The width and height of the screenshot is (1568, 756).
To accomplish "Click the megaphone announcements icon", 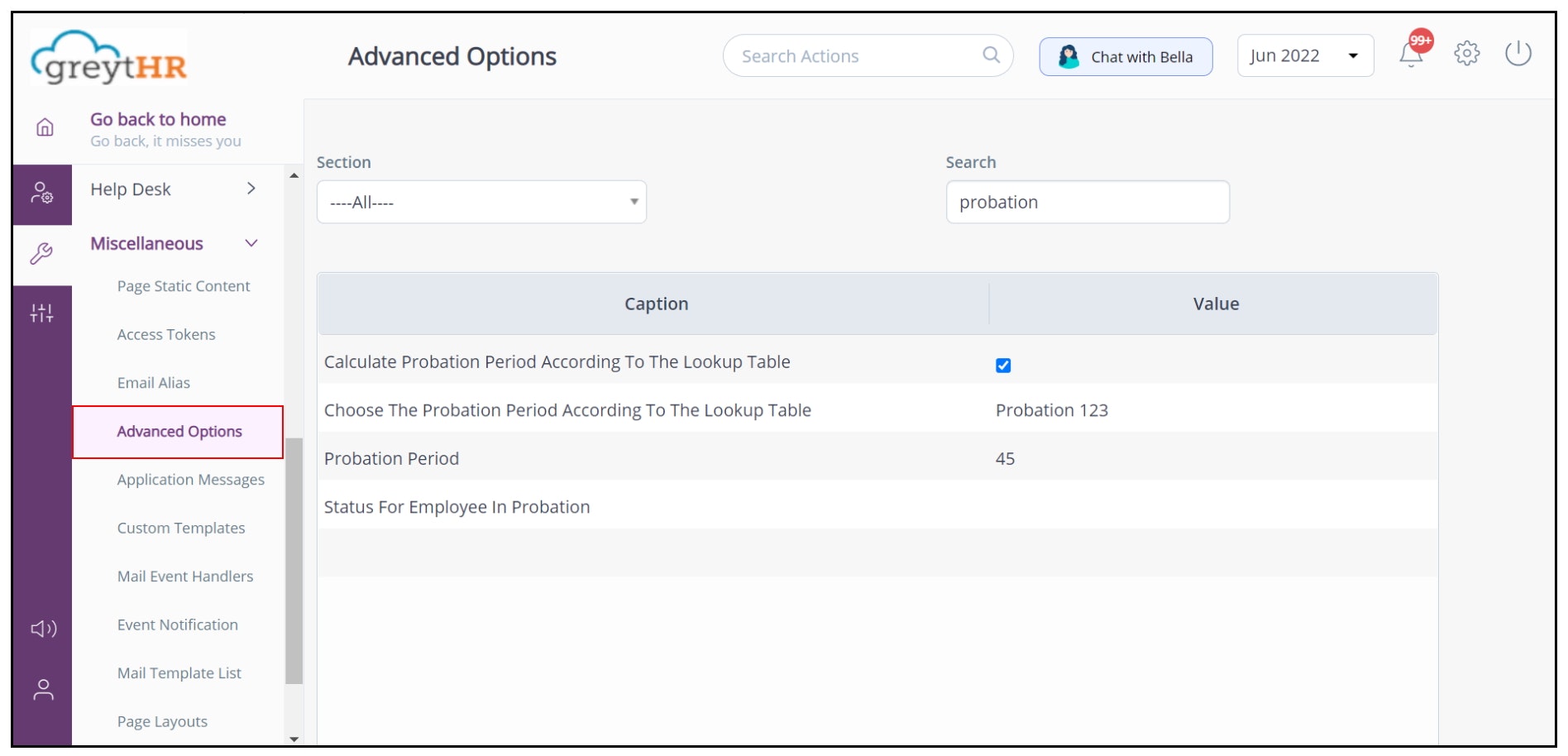I will pos(44,629).
